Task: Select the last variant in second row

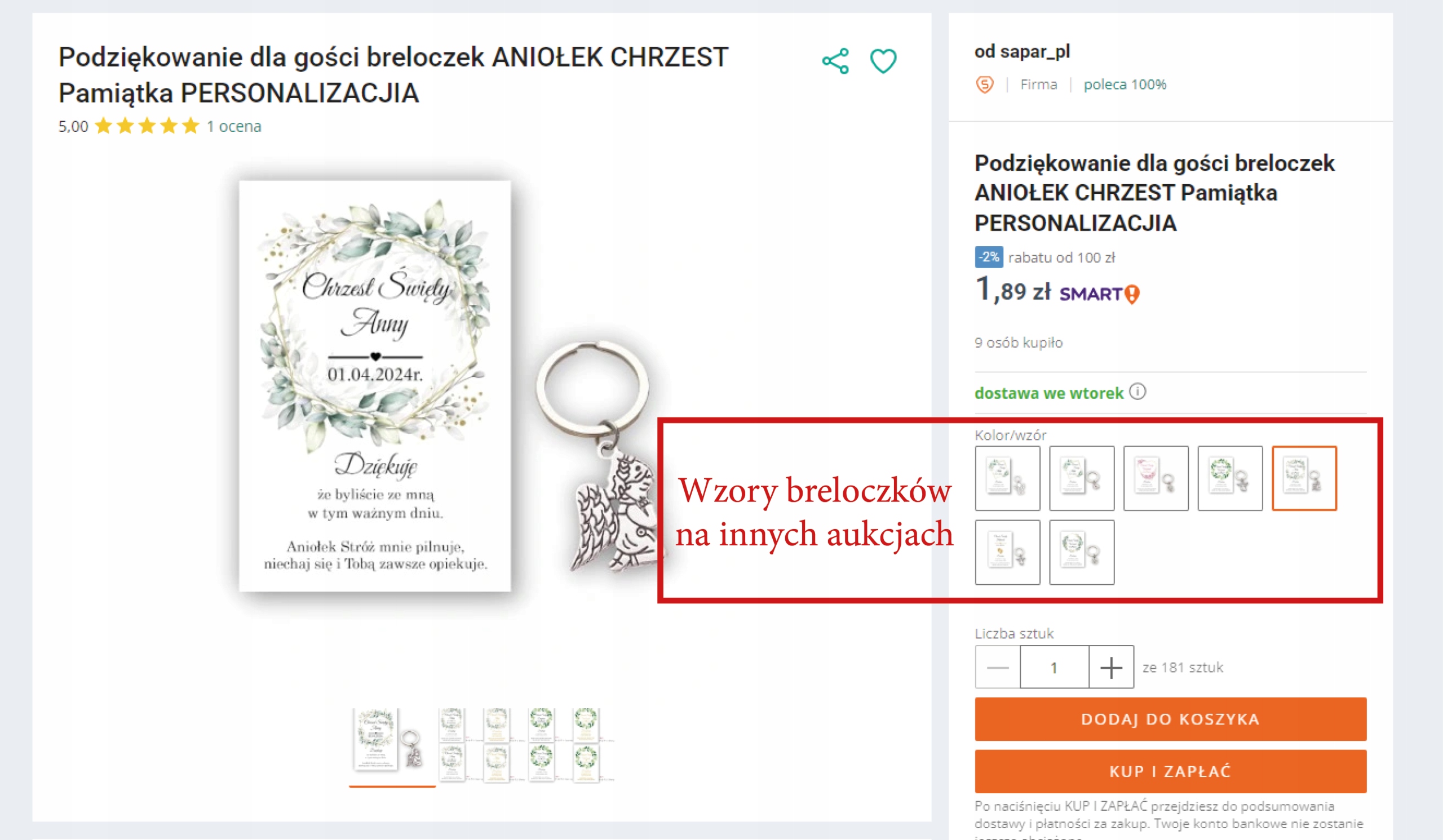Action: pyautogui.click(x=1082, y=552)
